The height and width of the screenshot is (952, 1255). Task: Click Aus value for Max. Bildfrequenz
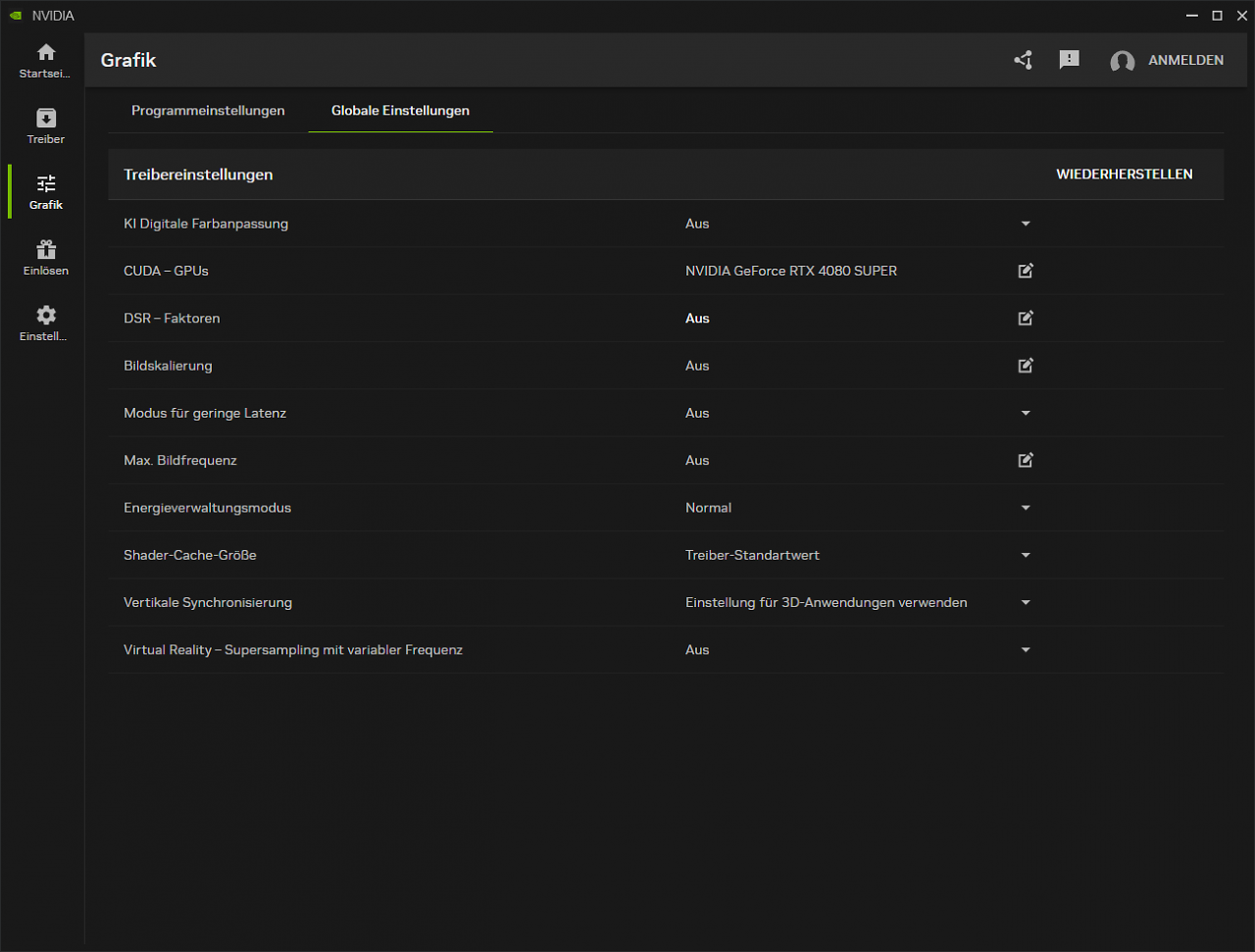697,460
